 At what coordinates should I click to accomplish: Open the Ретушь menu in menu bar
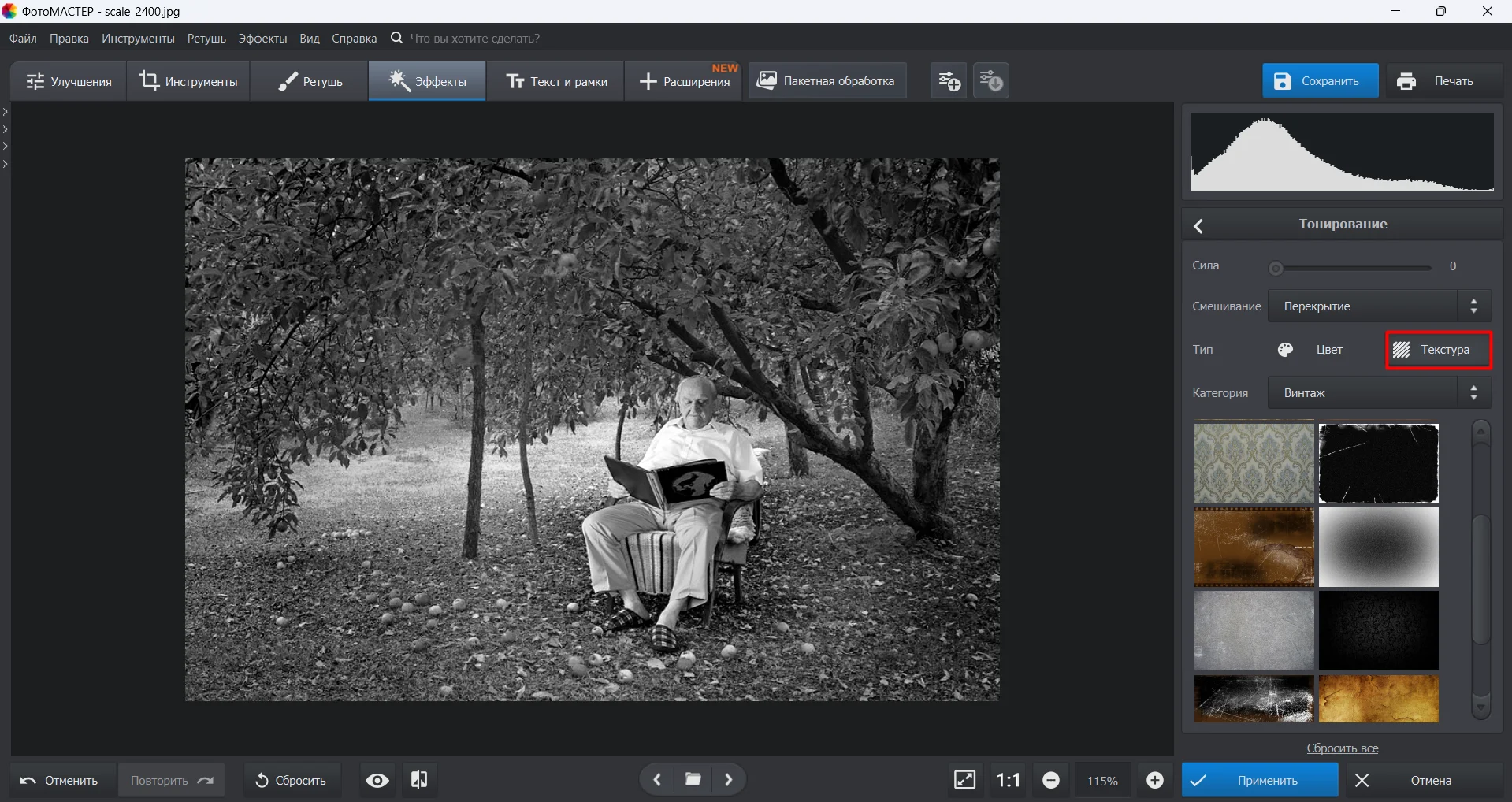coord(206,38)
